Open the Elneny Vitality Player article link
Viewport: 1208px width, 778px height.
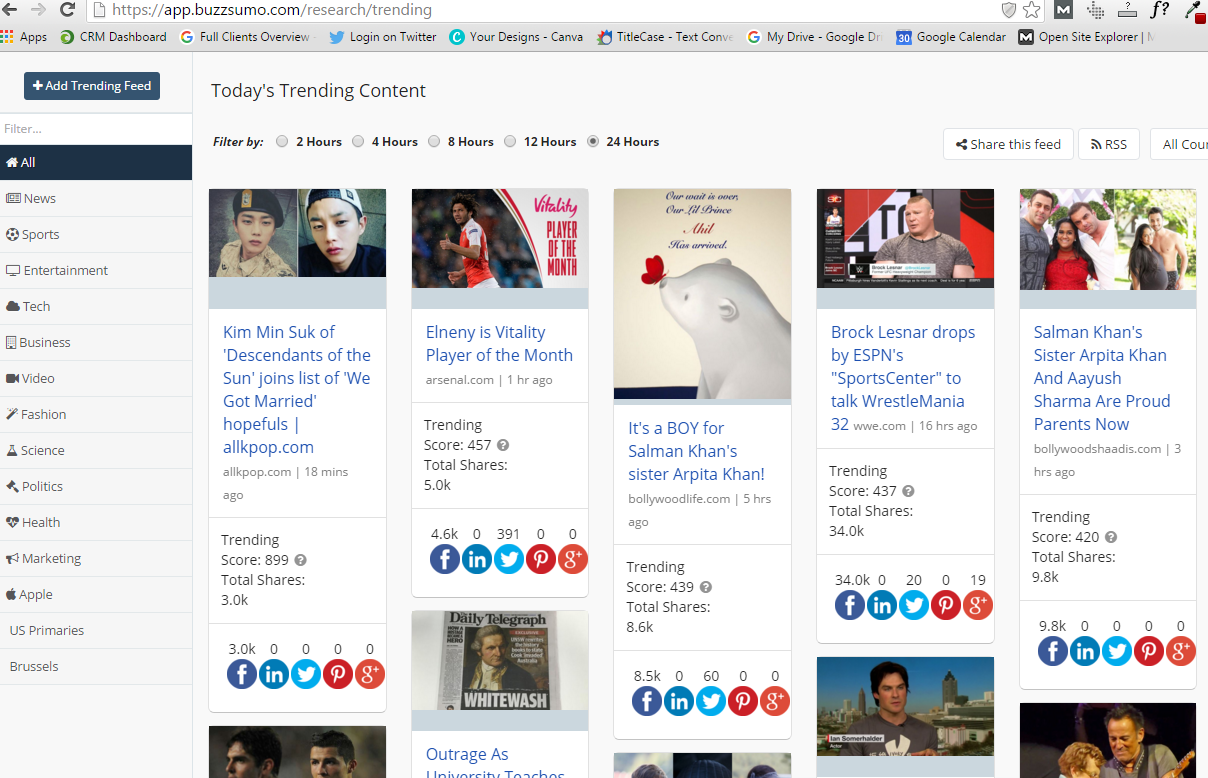(499, 343)
